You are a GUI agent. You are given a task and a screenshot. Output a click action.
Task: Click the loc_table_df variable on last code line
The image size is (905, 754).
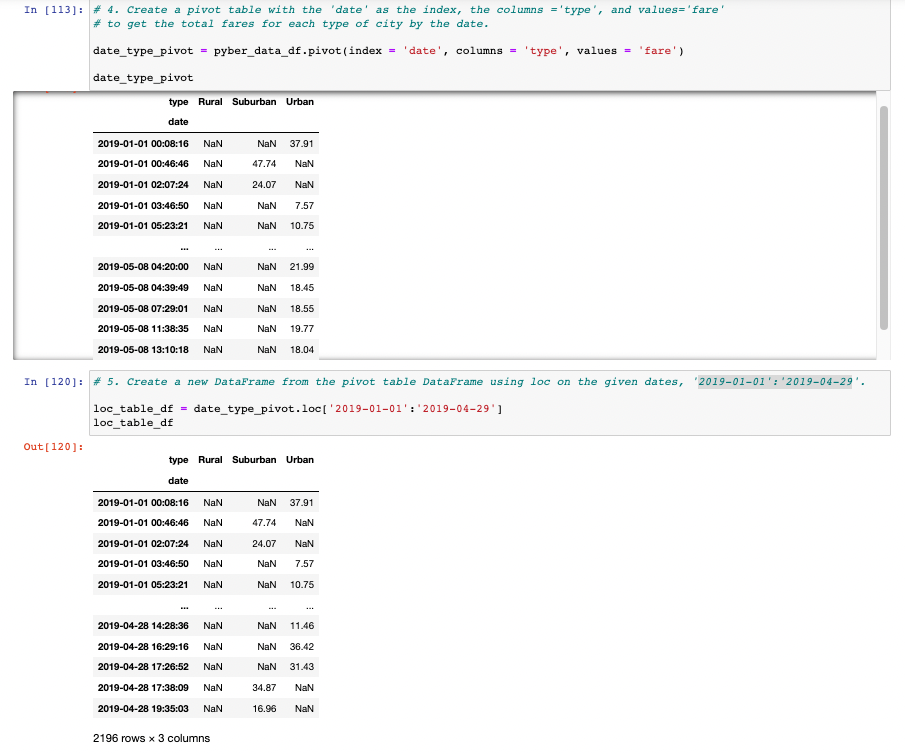[x=120, y=424]
